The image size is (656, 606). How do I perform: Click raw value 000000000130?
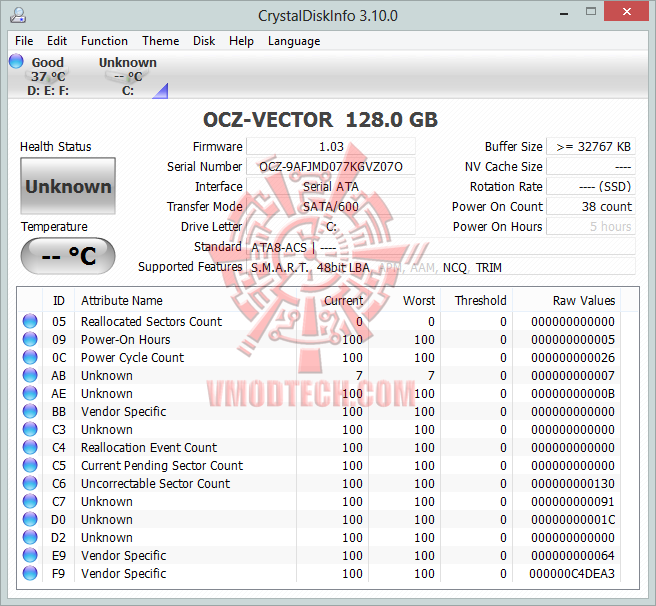tap(573, 483)
